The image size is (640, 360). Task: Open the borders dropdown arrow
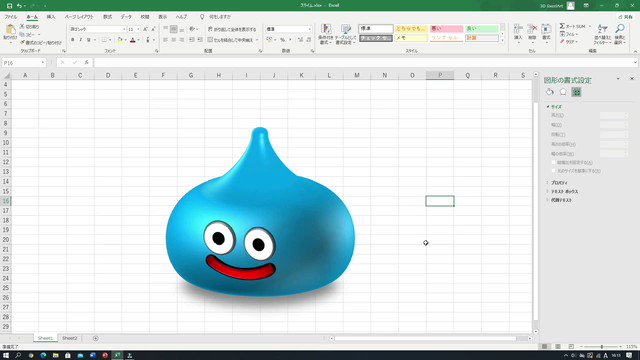click(110, 40)
